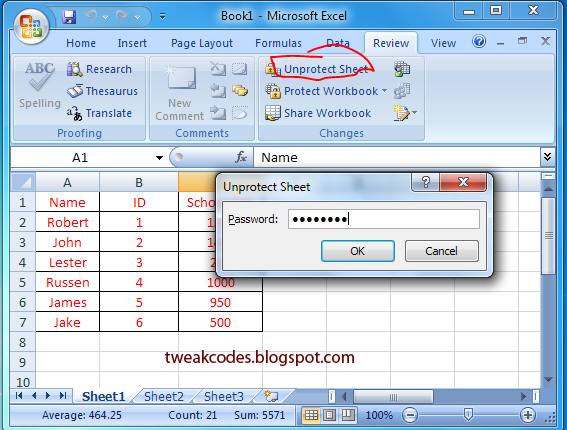Select the cell containing Robert
Screen dimensions: 567x430
68,222
